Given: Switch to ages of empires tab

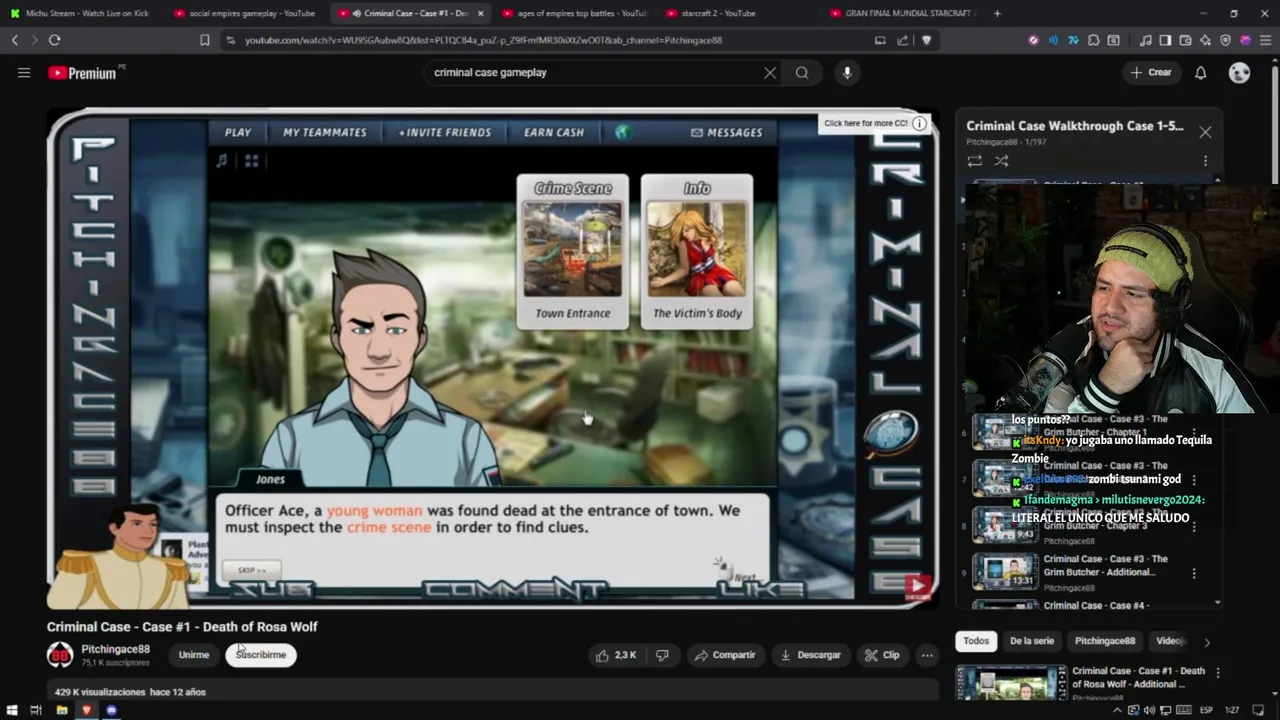Looking at the screenshot, I should (574, 13).
